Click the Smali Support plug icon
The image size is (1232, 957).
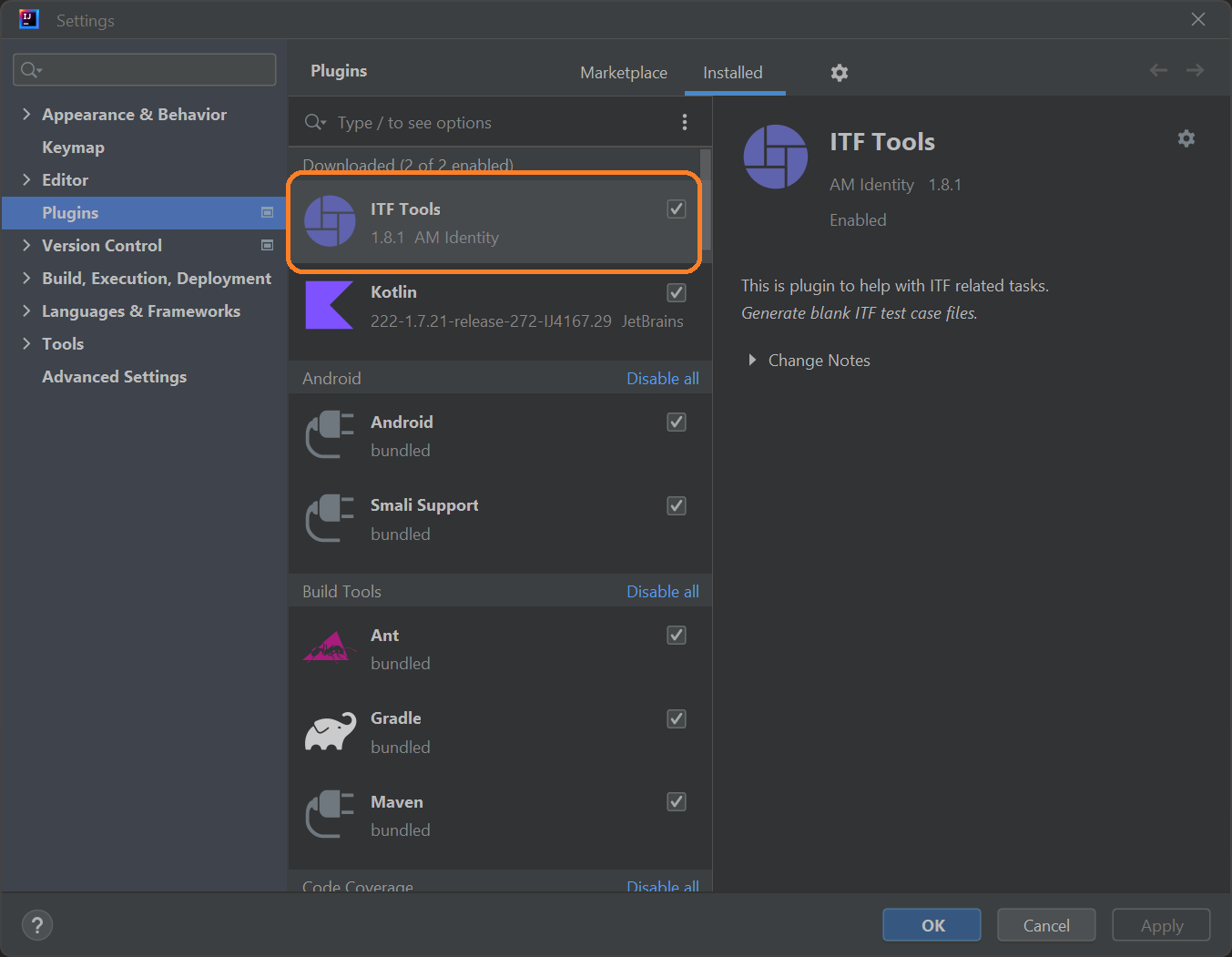(330, 518)
